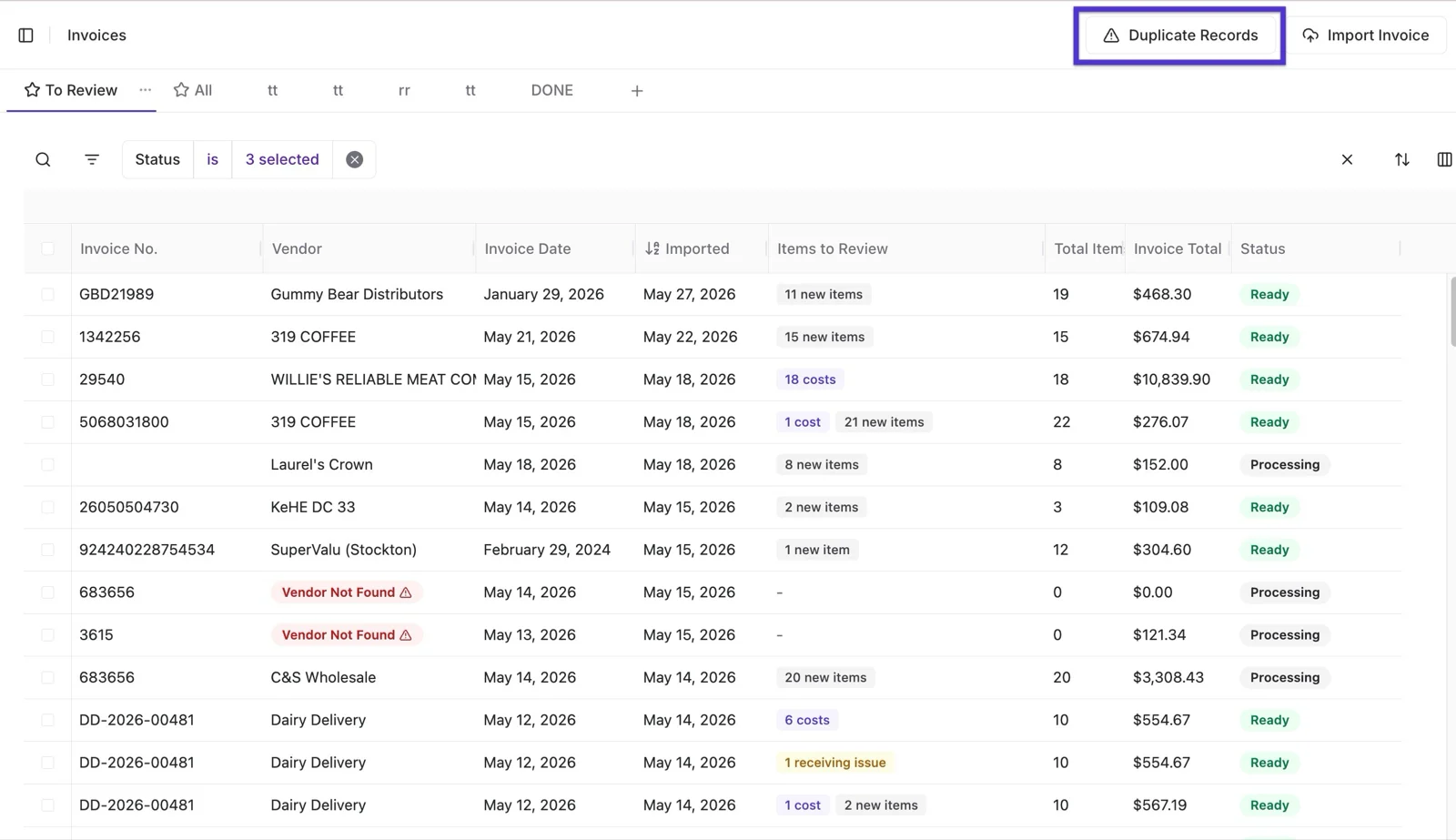Click '11 new items' badge

pyautogui.click(x=824, y=295)
